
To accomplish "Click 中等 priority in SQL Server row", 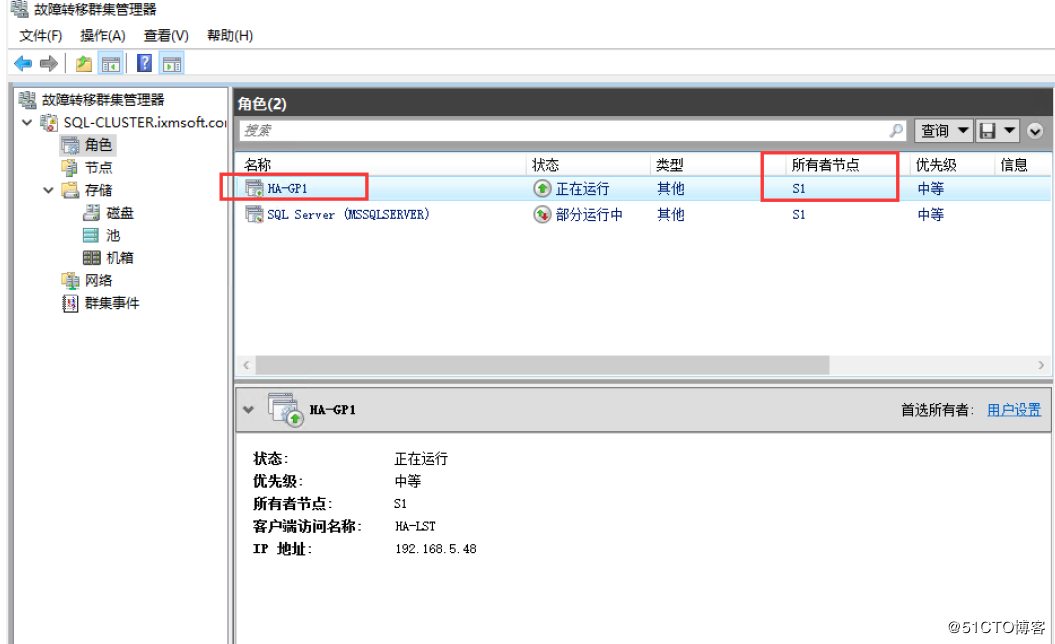I will [x=931, y=215].
